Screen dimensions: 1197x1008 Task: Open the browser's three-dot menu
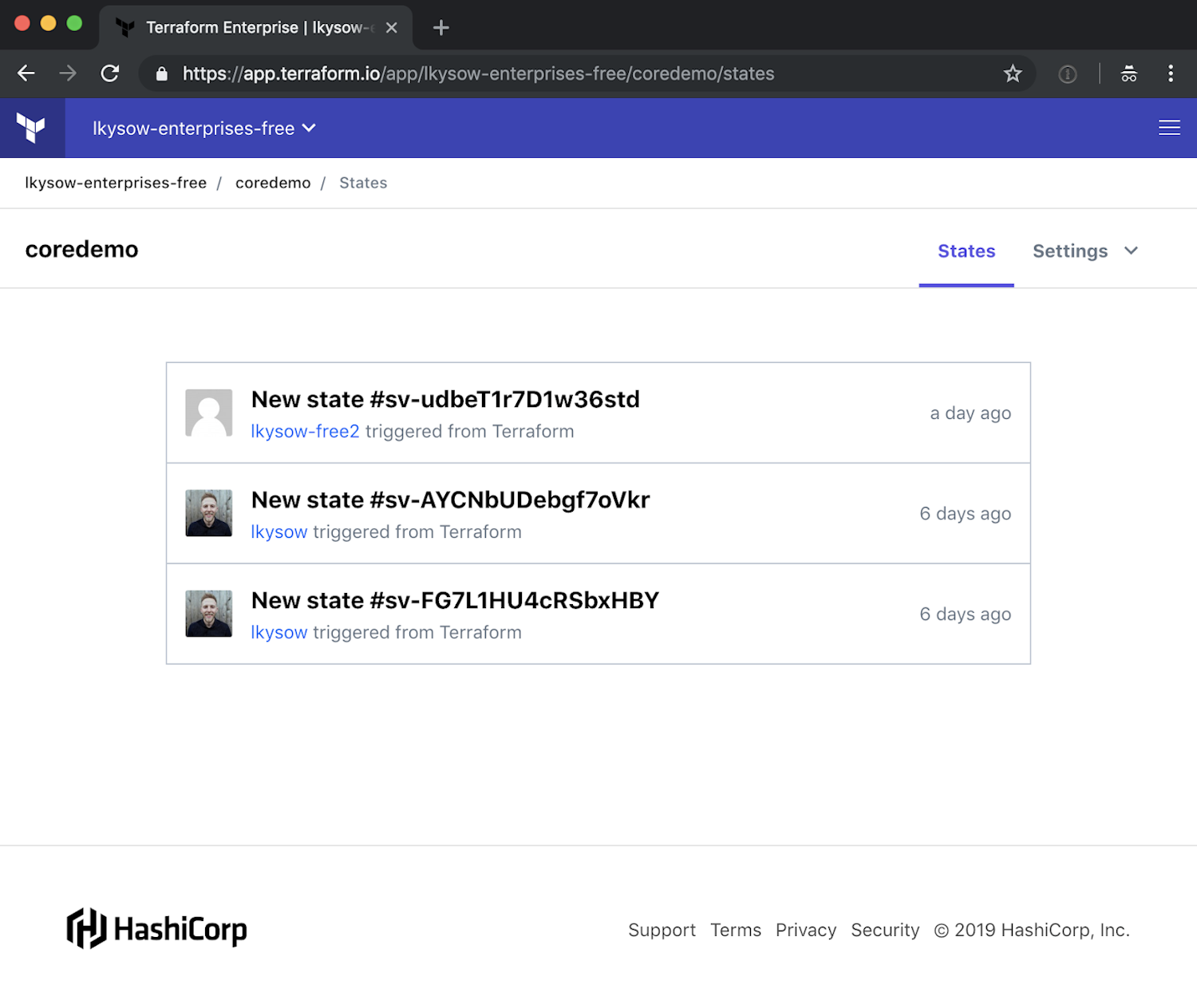tap(1169, 73)
